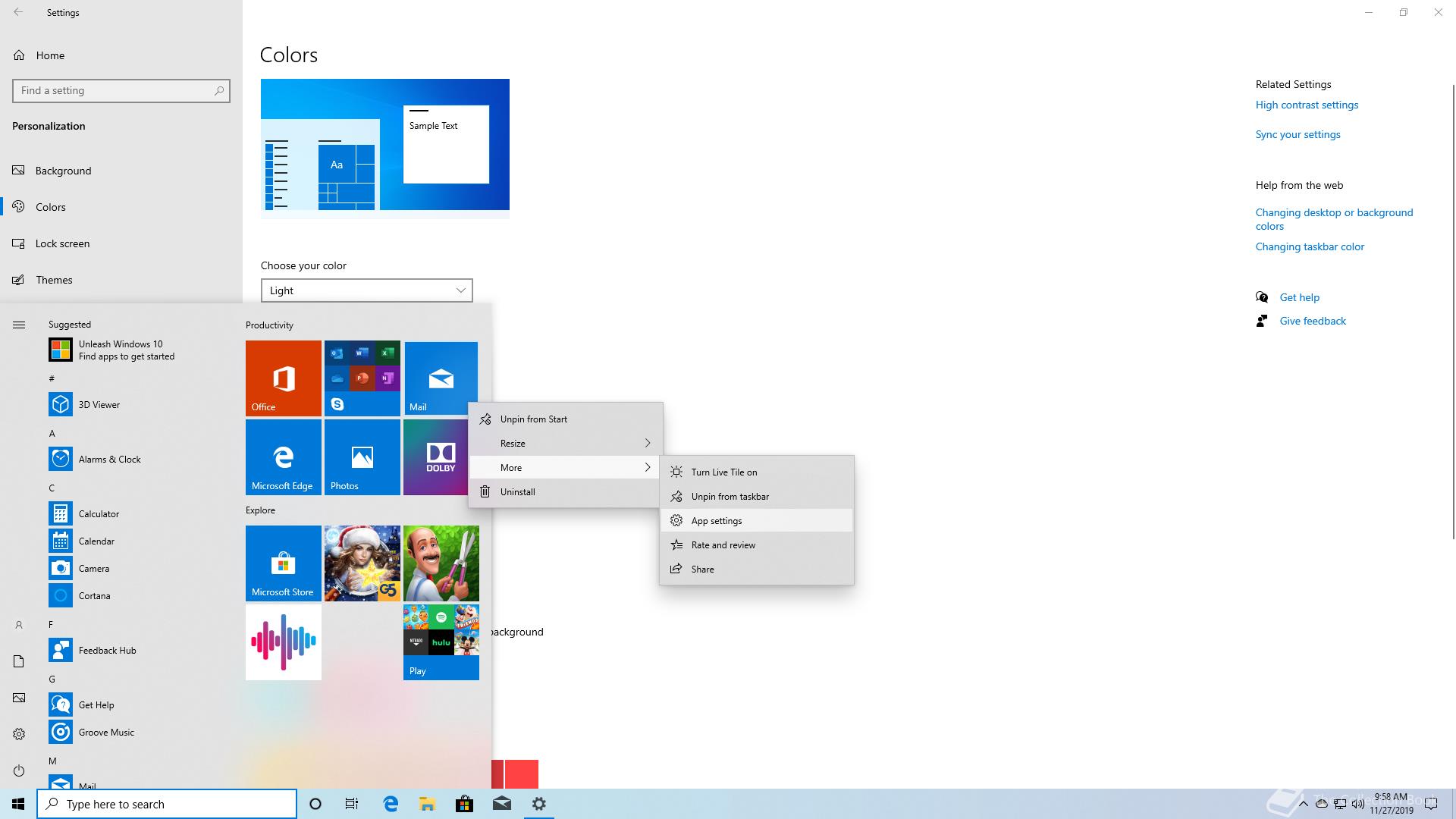
Task: Click the Start menu power icon
Action: (x=19, y=770)
